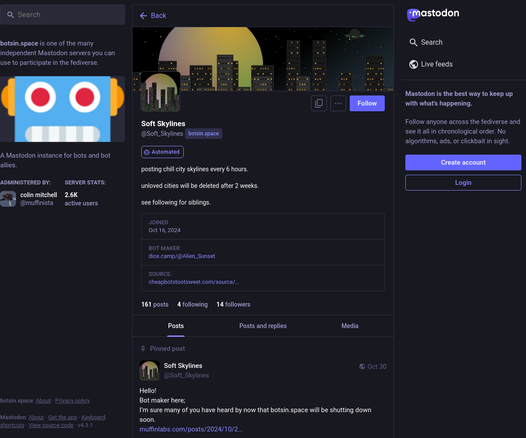
Task: Copy profile link with the copy icon button
Action: (x=319, y=103)
